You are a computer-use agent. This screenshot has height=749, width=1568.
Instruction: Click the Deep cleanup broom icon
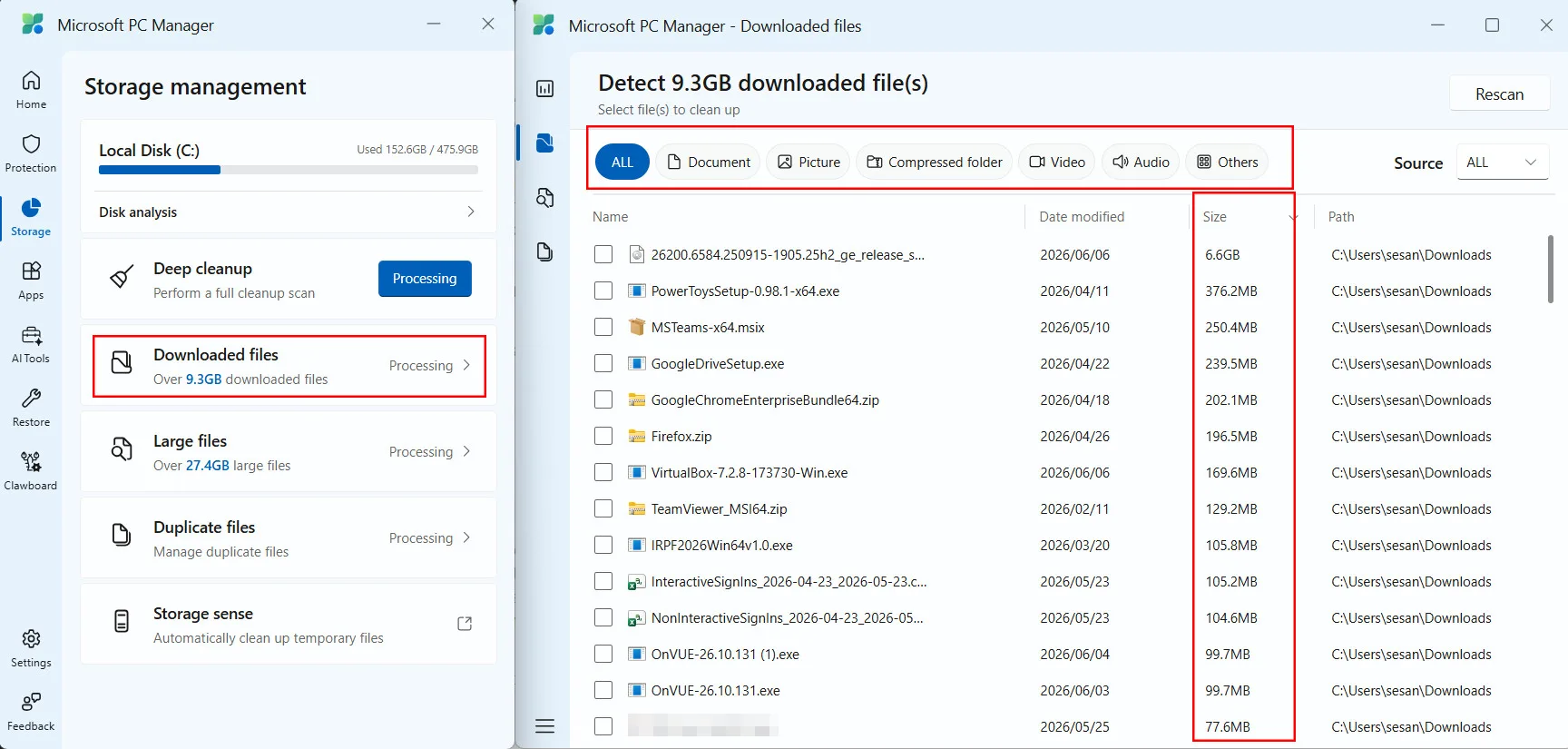(122, 277)
